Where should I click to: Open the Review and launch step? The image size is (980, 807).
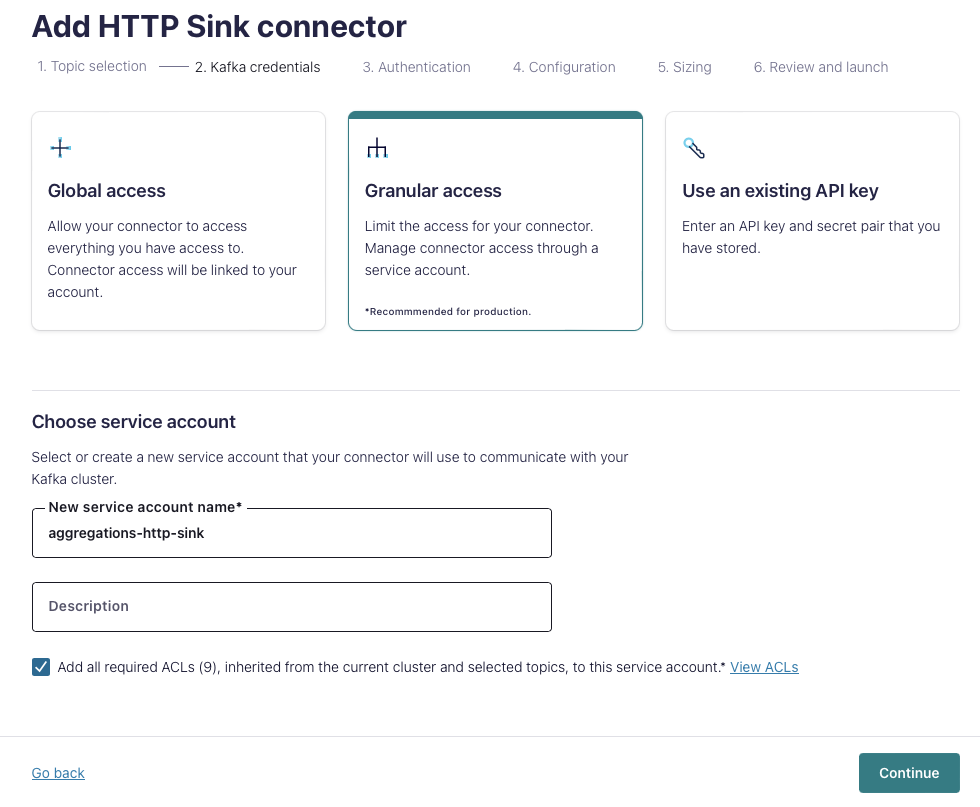tap(820, 68)
